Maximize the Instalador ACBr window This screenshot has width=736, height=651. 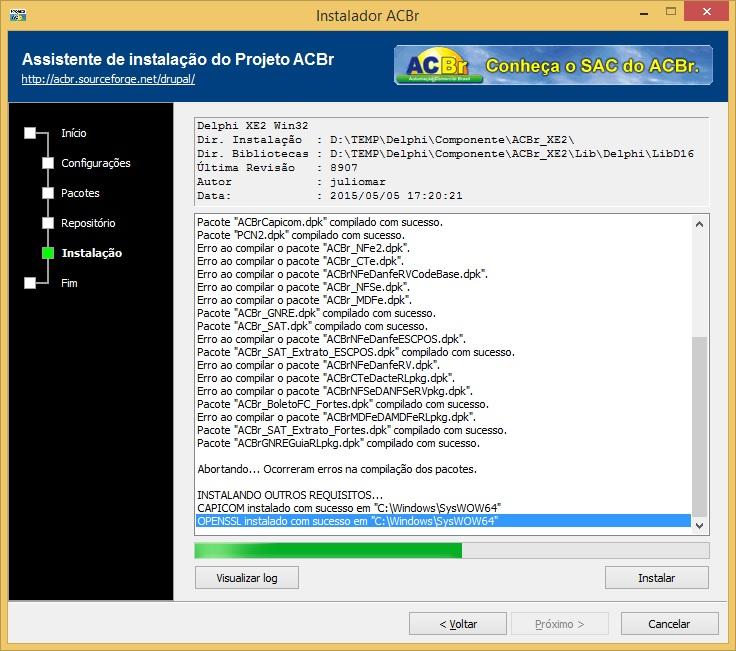point(671,11)
